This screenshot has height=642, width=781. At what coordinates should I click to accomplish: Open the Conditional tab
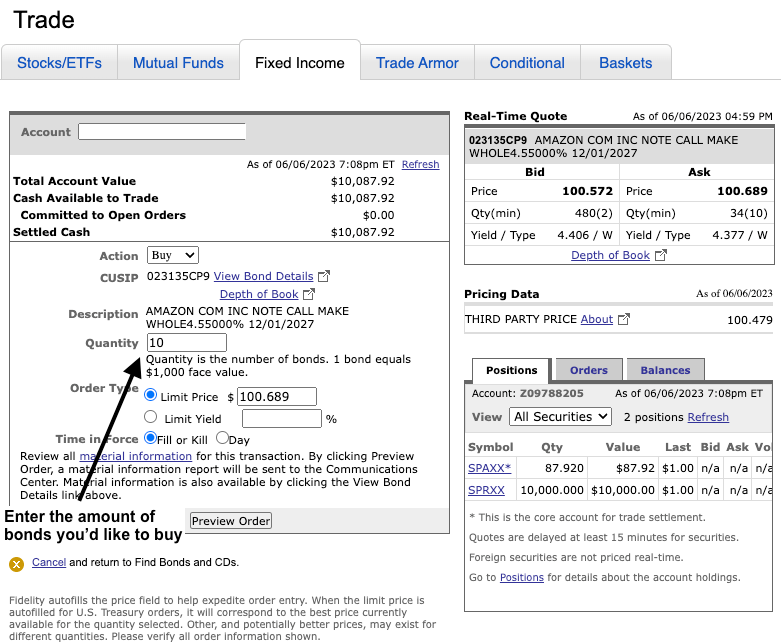tap(527, 63)
